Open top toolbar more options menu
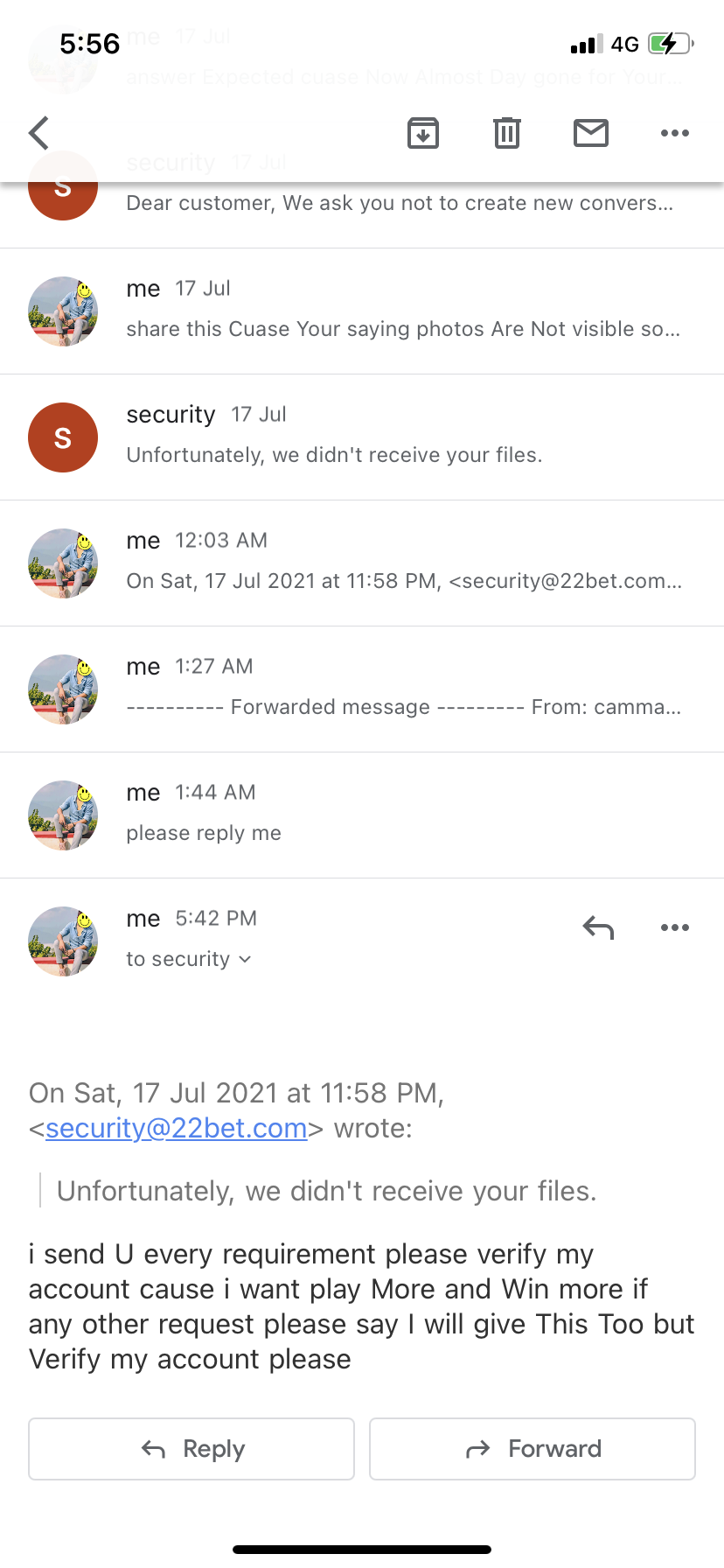724x1568 pixels. pyautogui.click(x=675, y=133)
